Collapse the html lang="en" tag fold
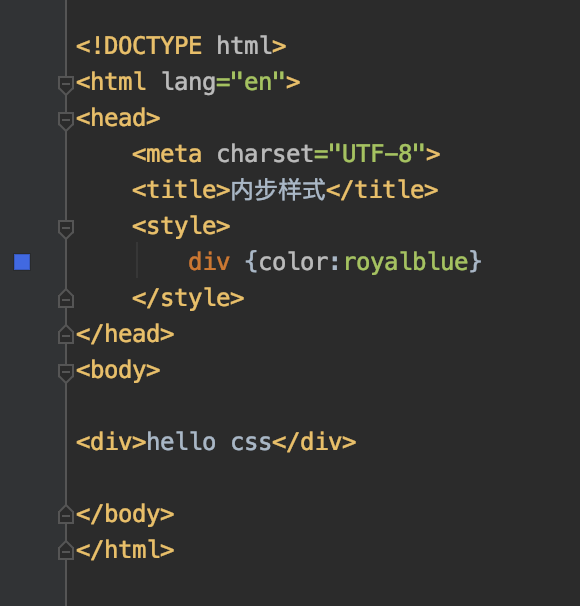 (x=66, y=85)
